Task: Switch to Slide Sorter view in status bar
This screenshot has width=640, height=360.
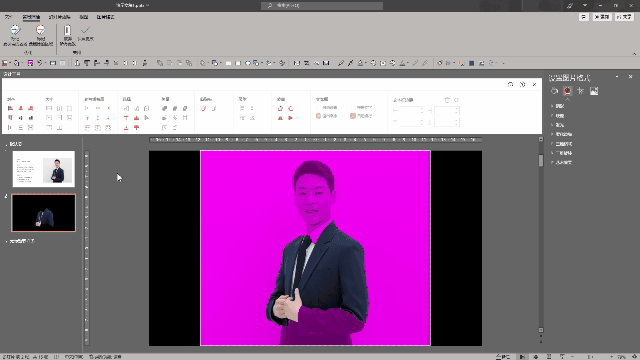Action: 536,357
